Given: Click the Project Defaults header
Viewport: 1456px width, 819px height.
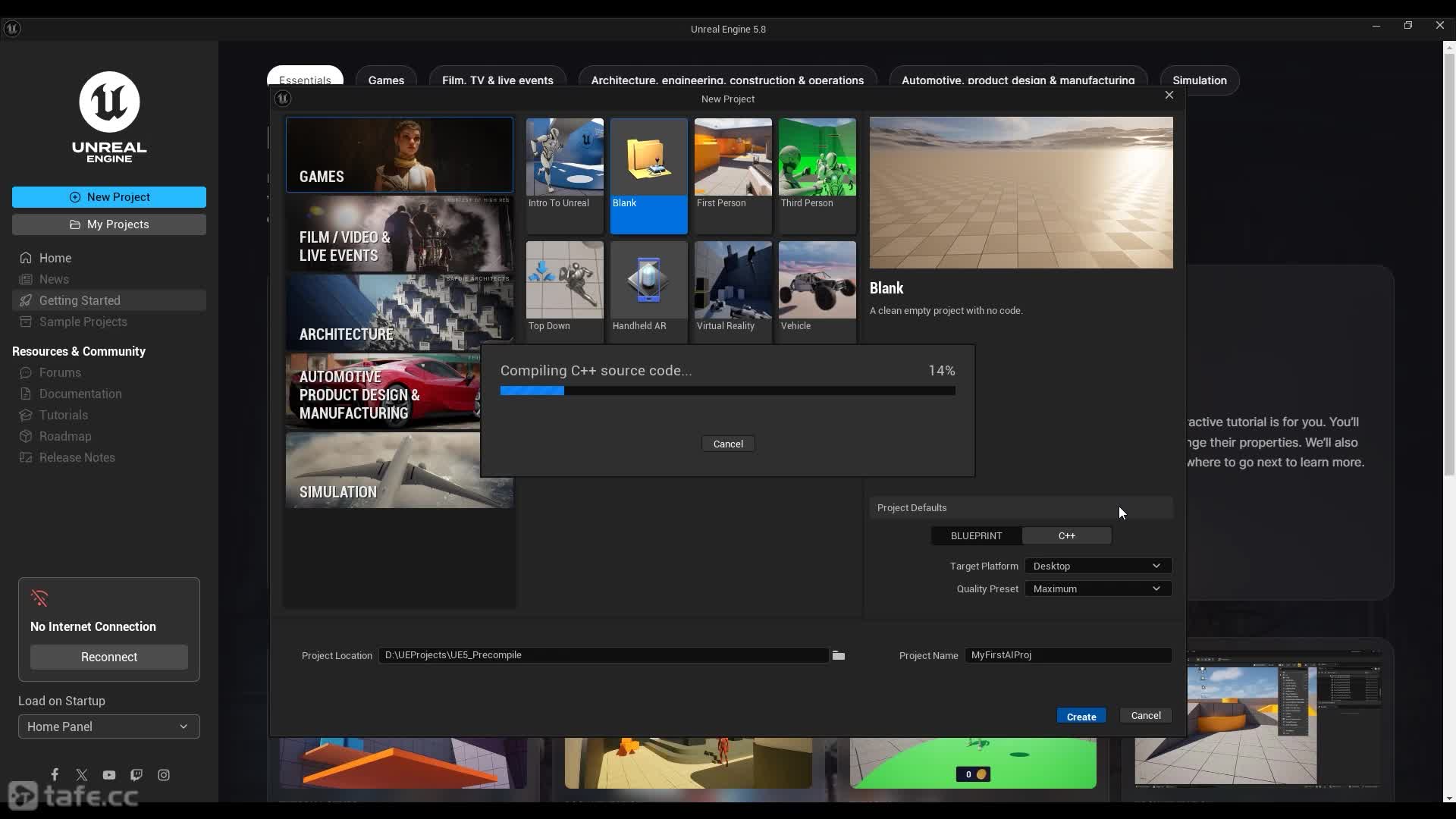Looking at the screenshot, I should point(1021,508).
